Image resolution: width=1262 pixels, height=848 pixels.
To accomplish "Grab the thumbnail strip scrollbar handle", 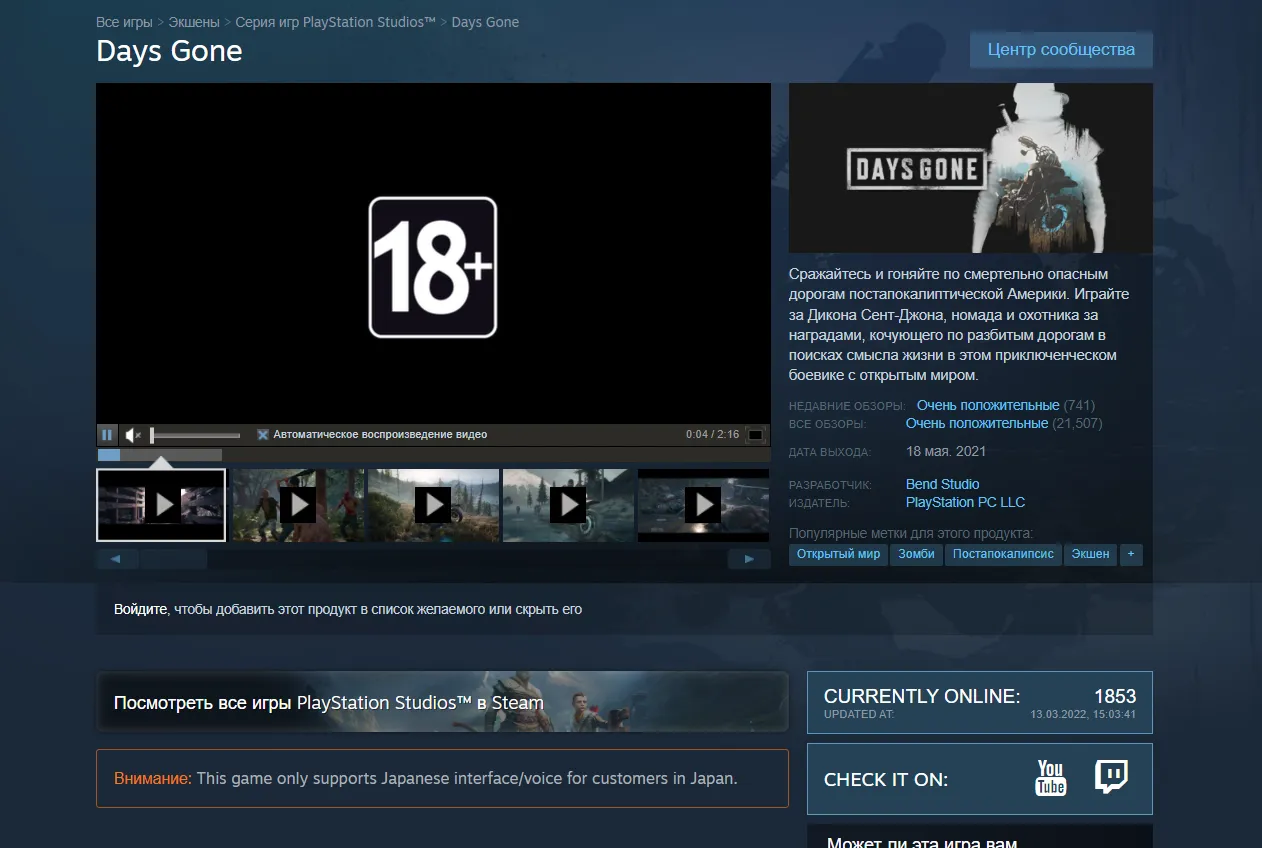I will [x=173, y=559].
